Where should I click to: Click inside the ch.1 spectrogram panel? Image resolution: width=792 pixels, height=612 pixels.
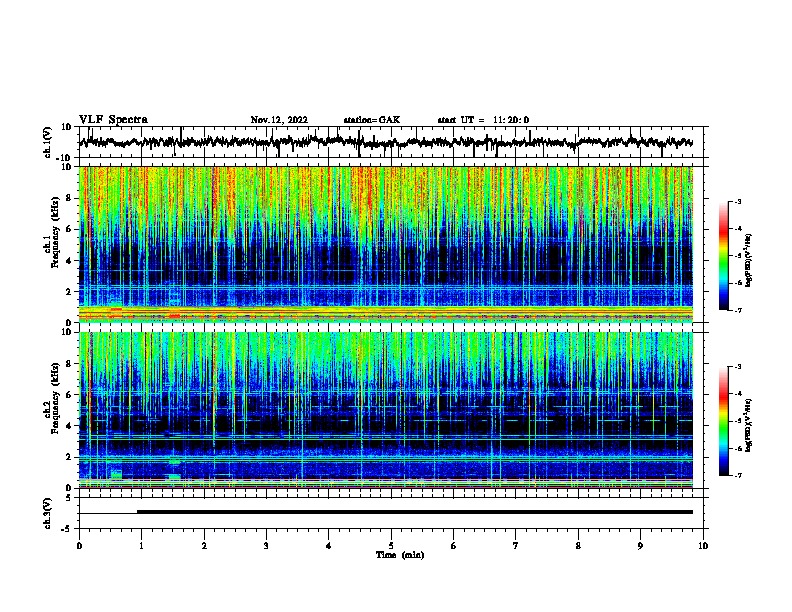(386, 244)
